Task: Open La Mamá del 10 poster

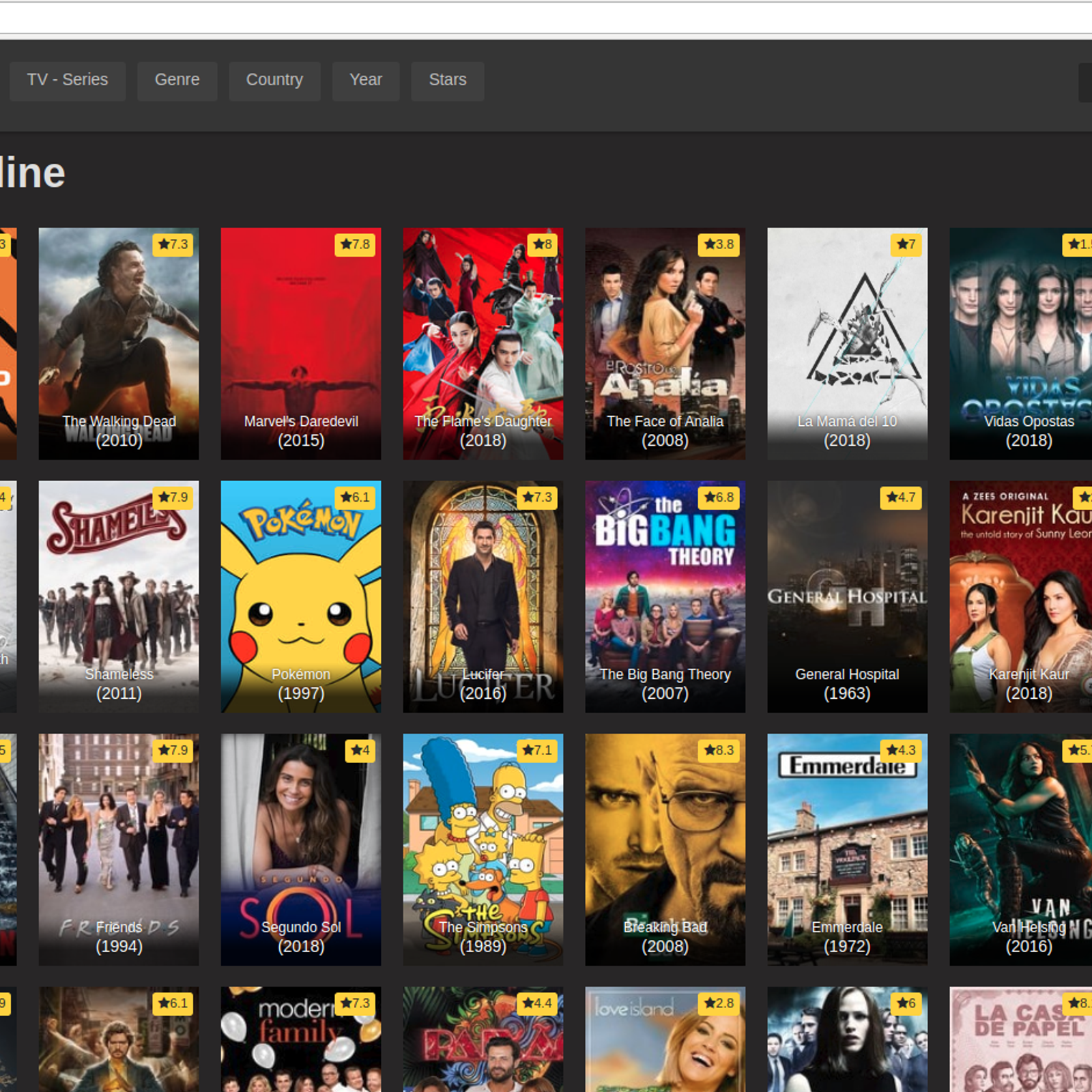Action: pos(848,343)
